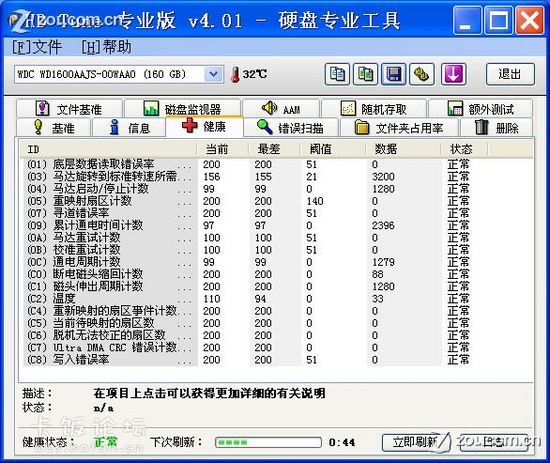Click the copy text to clipboard icon
The image size is (550, 463).
point(337,74)
